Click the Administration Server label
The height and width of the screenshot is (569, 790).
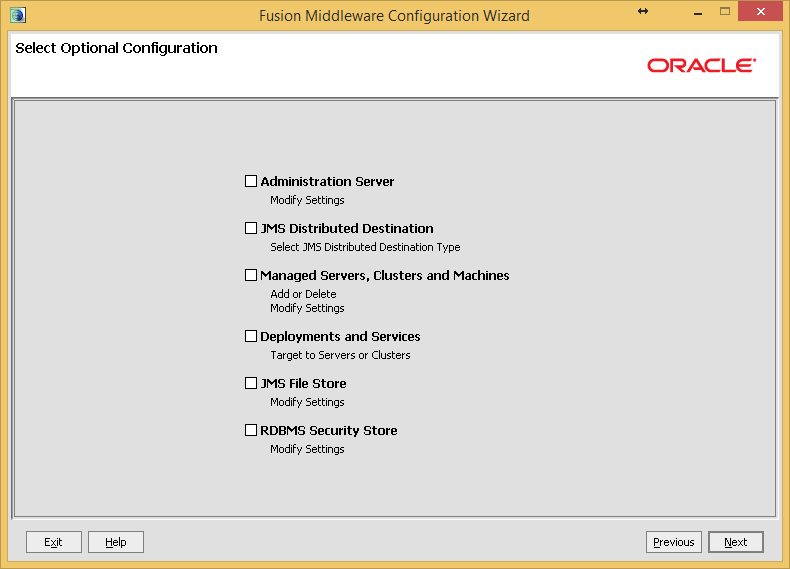[327, 181]
